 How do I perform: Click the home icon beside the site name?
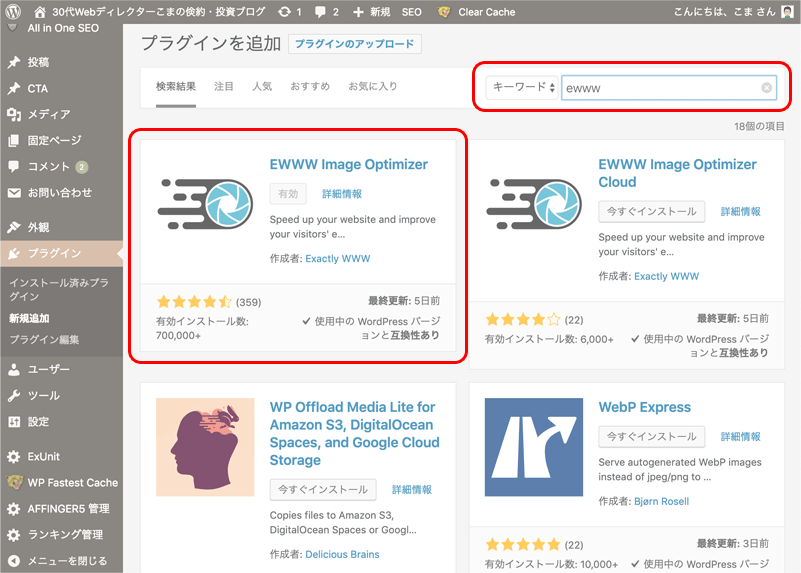click(40, 12)
